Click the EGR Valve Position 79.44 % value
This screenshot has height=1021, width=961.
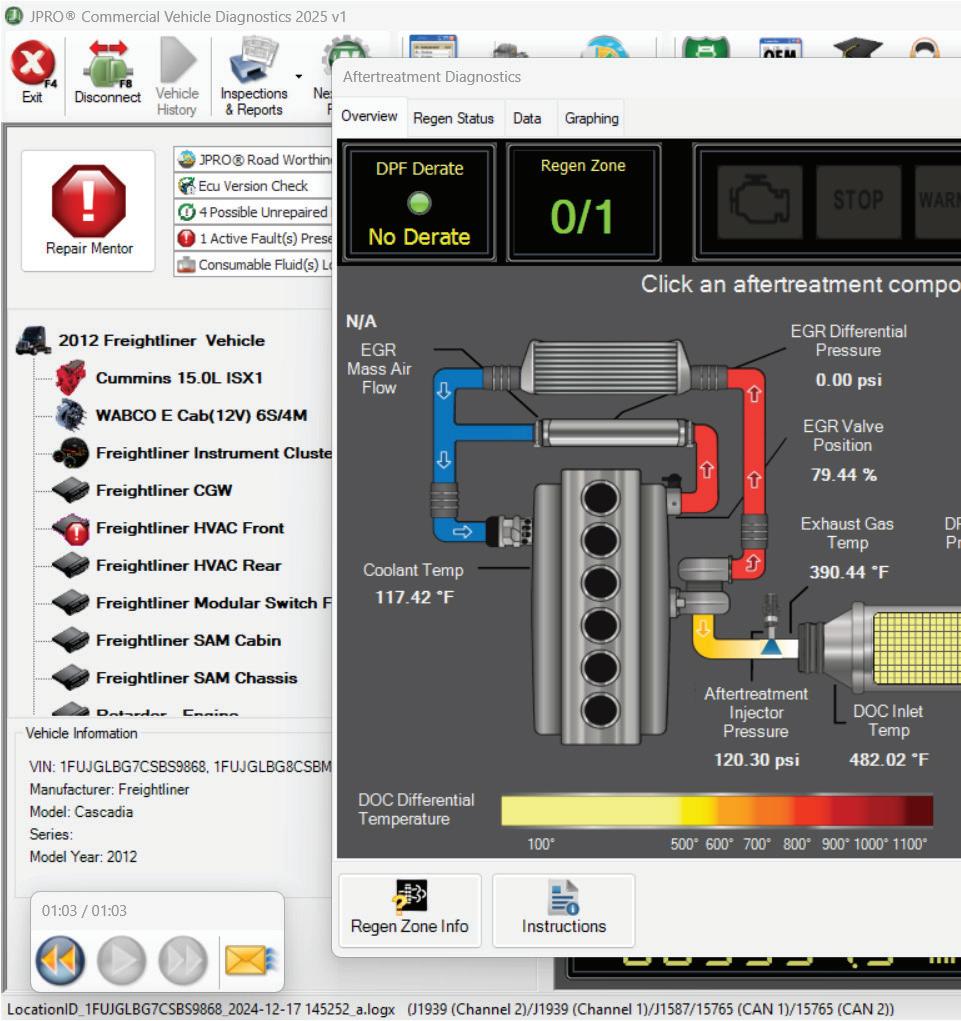pos(844,475)
